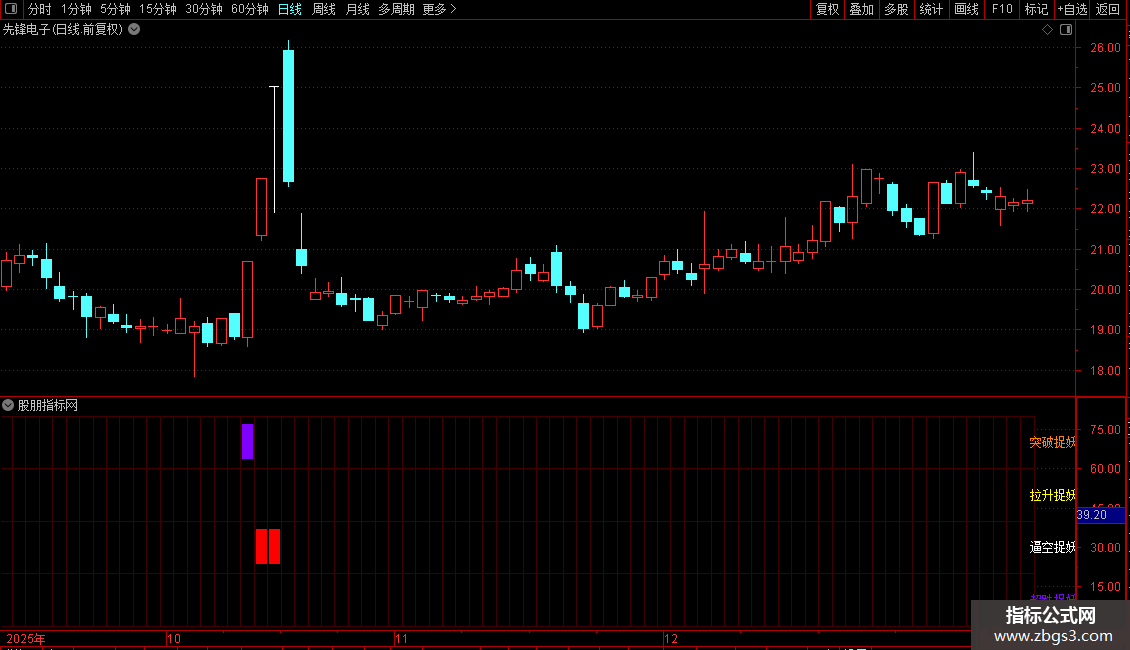Click the 75.00 indicator axis label

(1105, 429)
